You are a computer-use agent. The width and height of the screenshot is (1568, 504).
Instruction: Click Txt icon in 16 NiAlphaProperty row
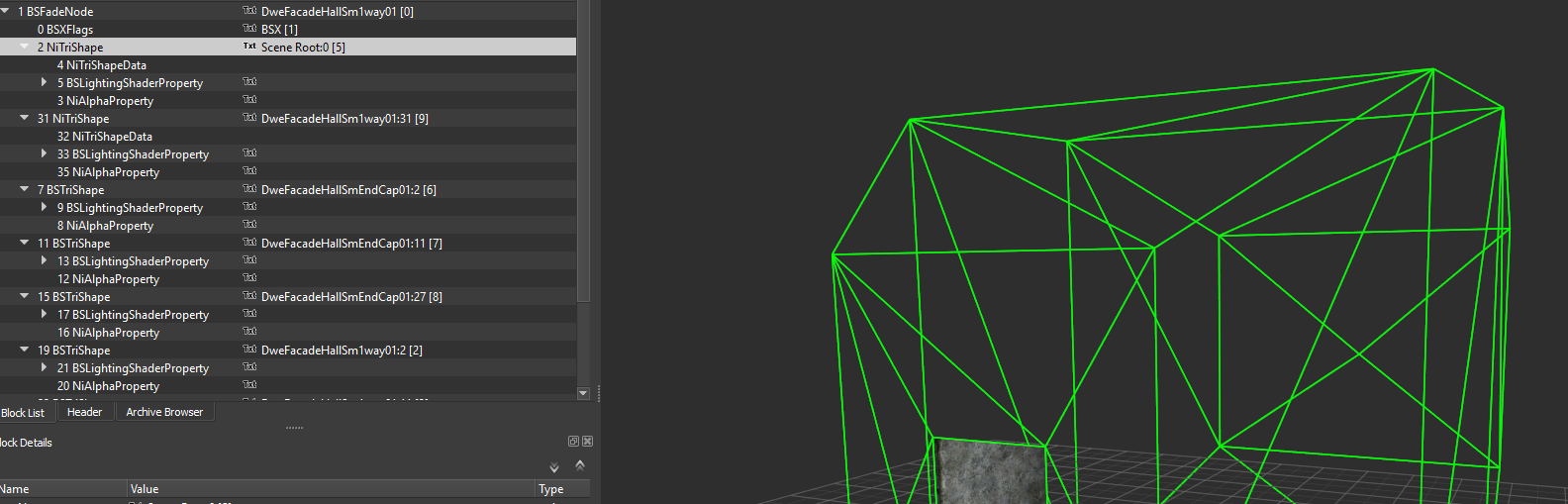pos(249,332)
